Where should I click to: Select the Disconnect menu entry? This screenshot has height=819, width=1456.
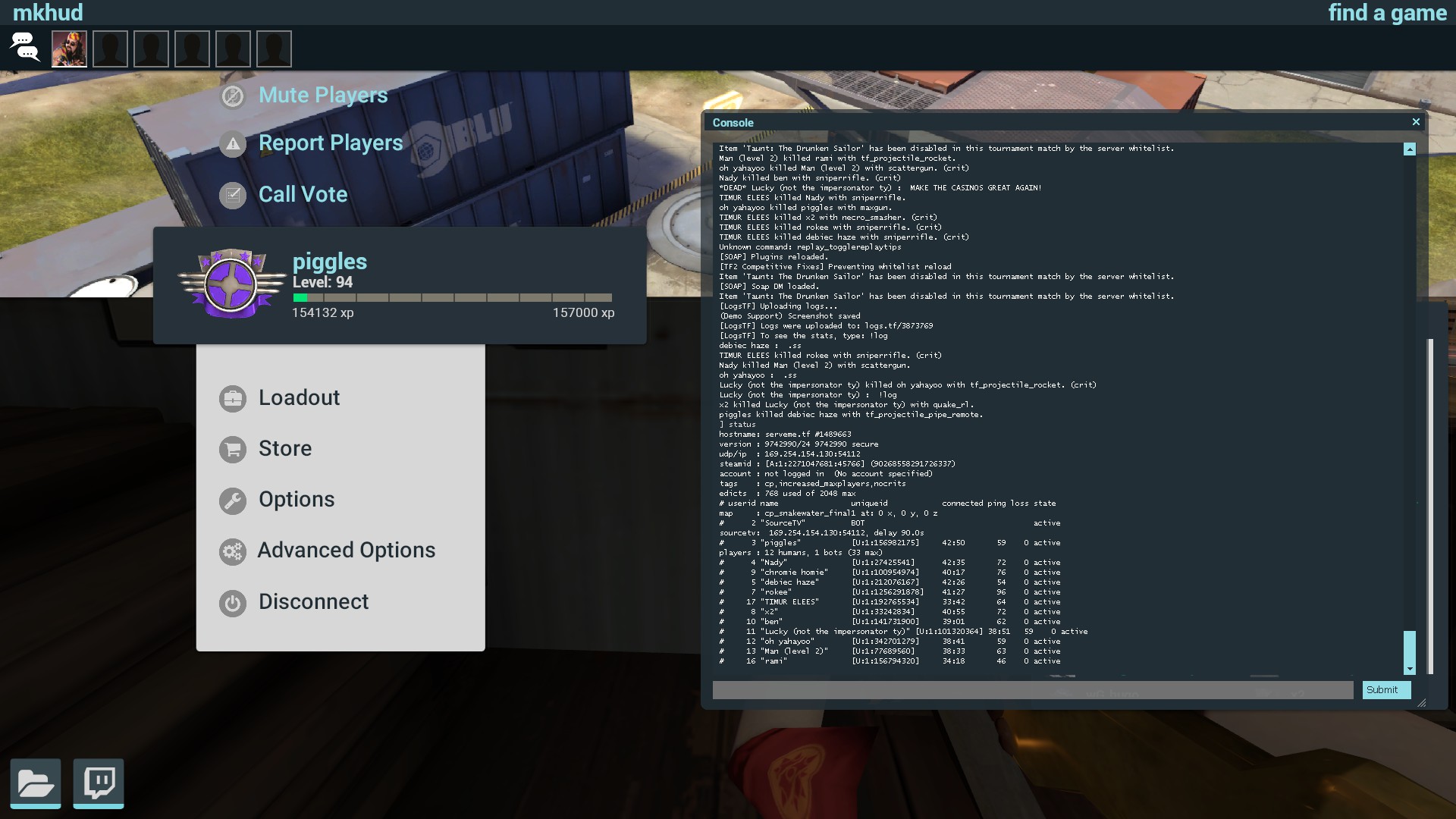(313, 601)
